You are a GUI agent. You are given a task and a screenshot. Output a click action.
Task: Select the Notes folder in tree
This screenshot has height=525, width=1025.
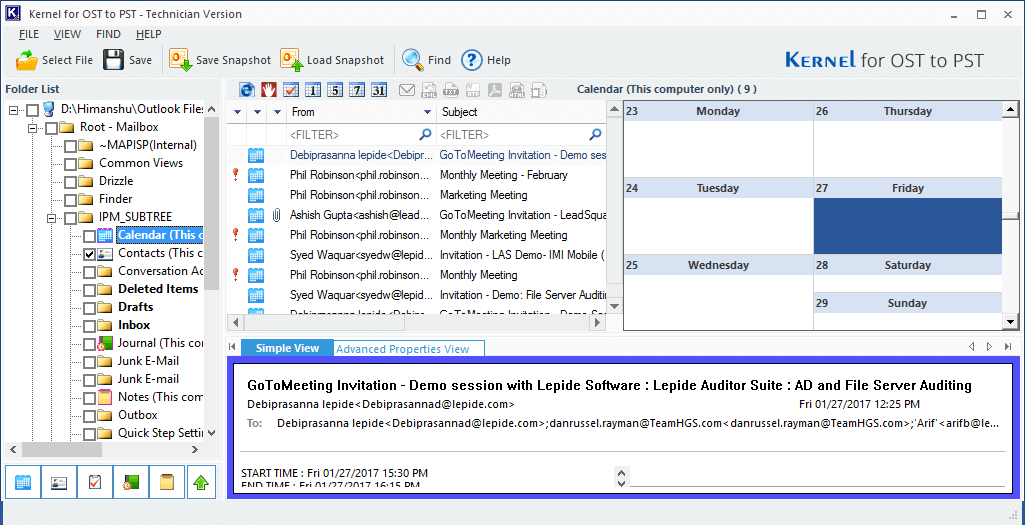coord(160,397)
